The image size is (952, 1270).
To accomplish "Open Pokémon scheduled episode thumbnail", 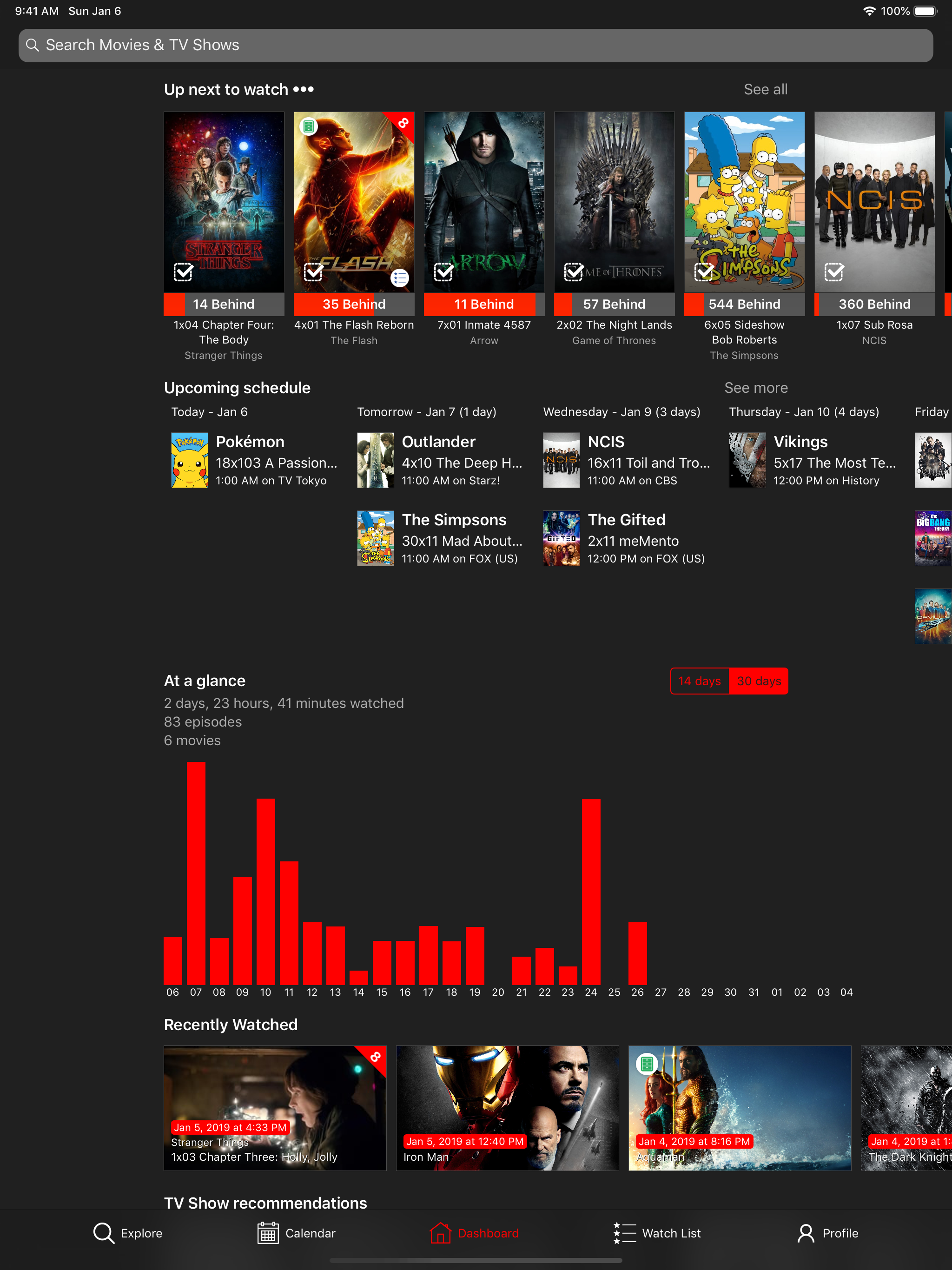I will (190, 461).
